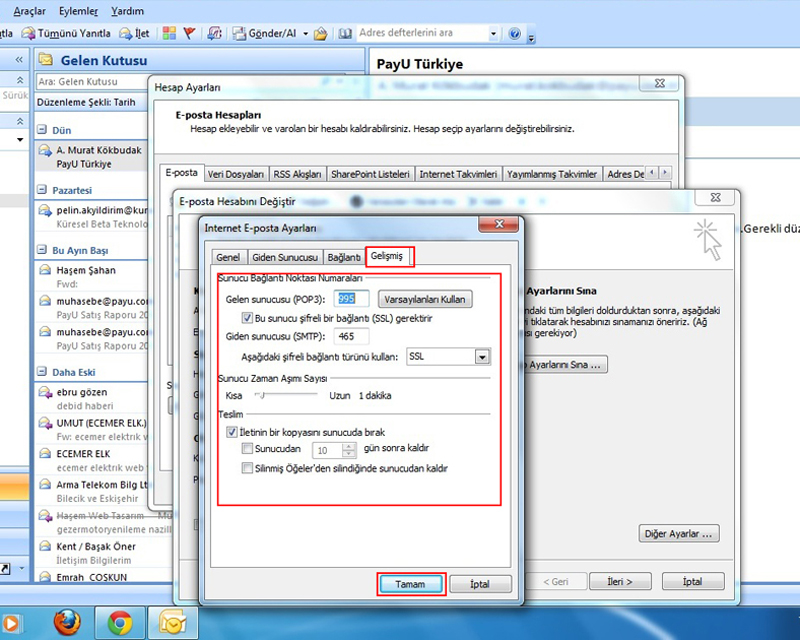Switch to Internet Takvimleri tab
This screenshot has width=800, height=640.
click(458, 174)
